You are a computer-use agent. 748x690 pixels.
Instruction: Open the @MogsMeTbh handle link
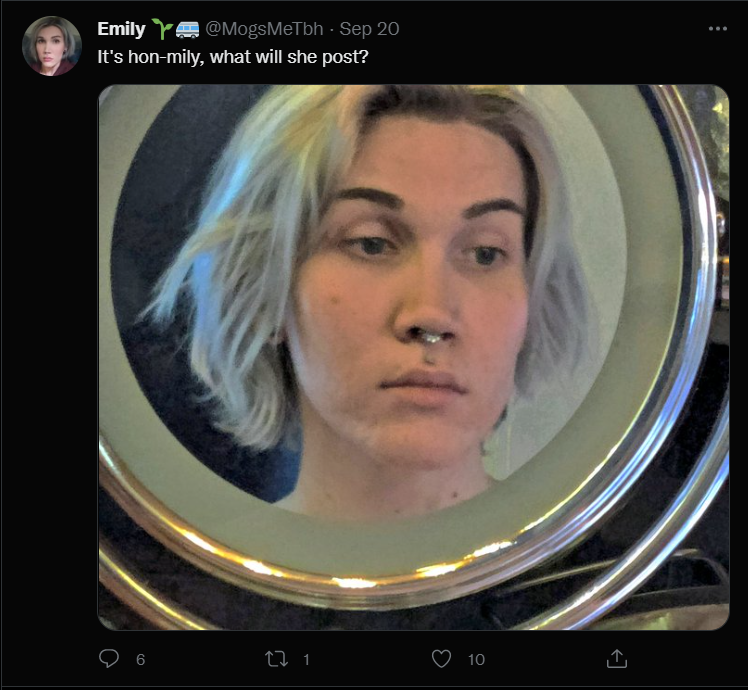pyautogui.click(x=264, y=29)
